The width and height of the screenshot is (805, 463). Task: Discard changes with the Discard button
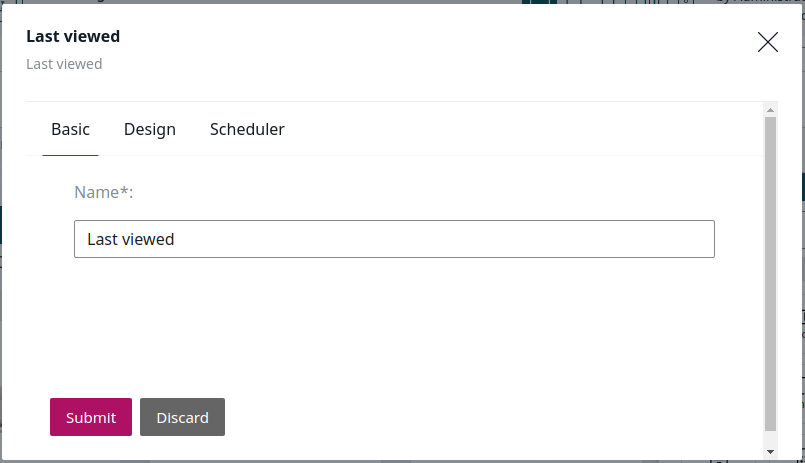click(x=182, y=417)
